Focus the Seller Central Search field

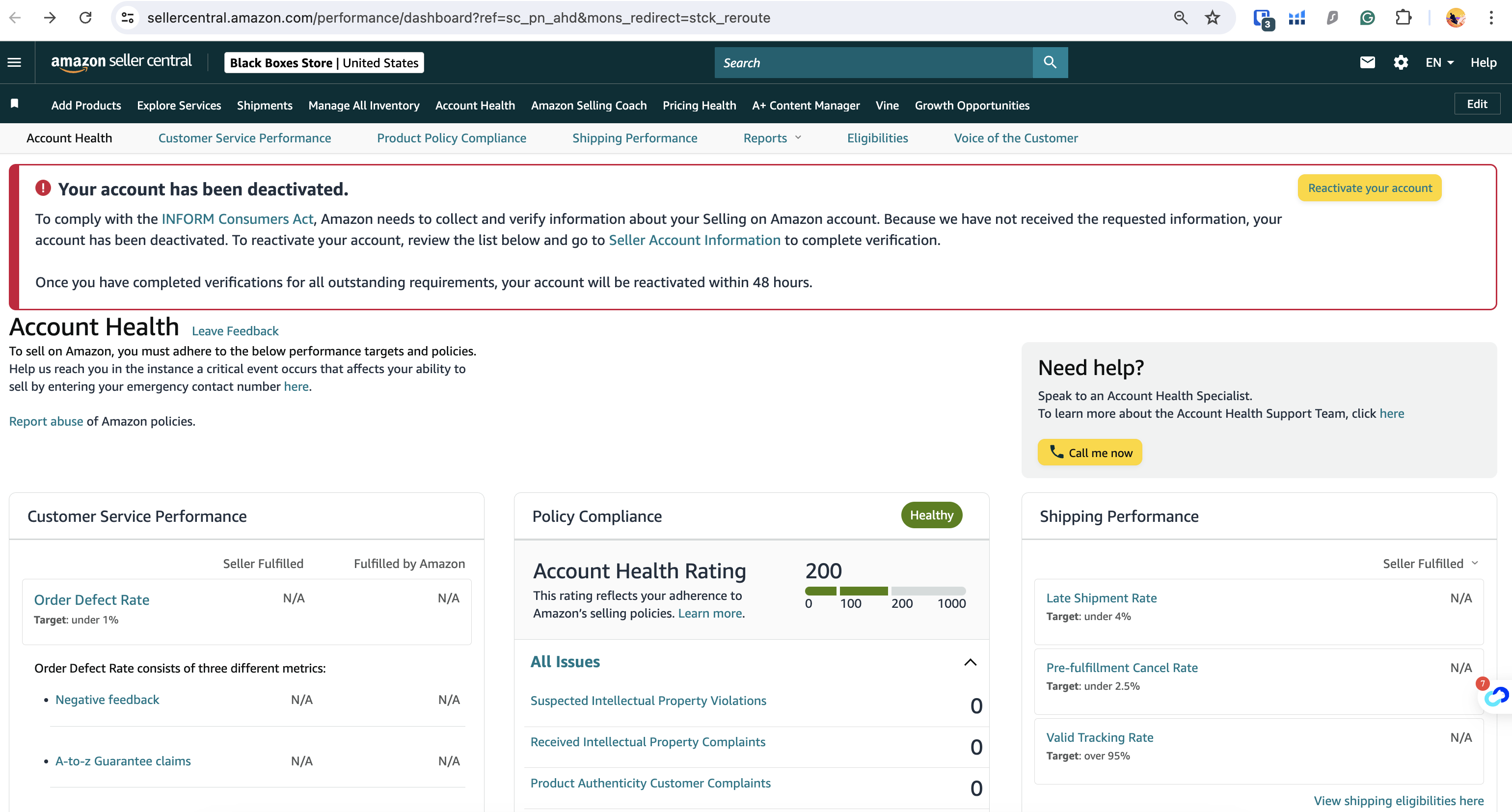coord(873,62)
